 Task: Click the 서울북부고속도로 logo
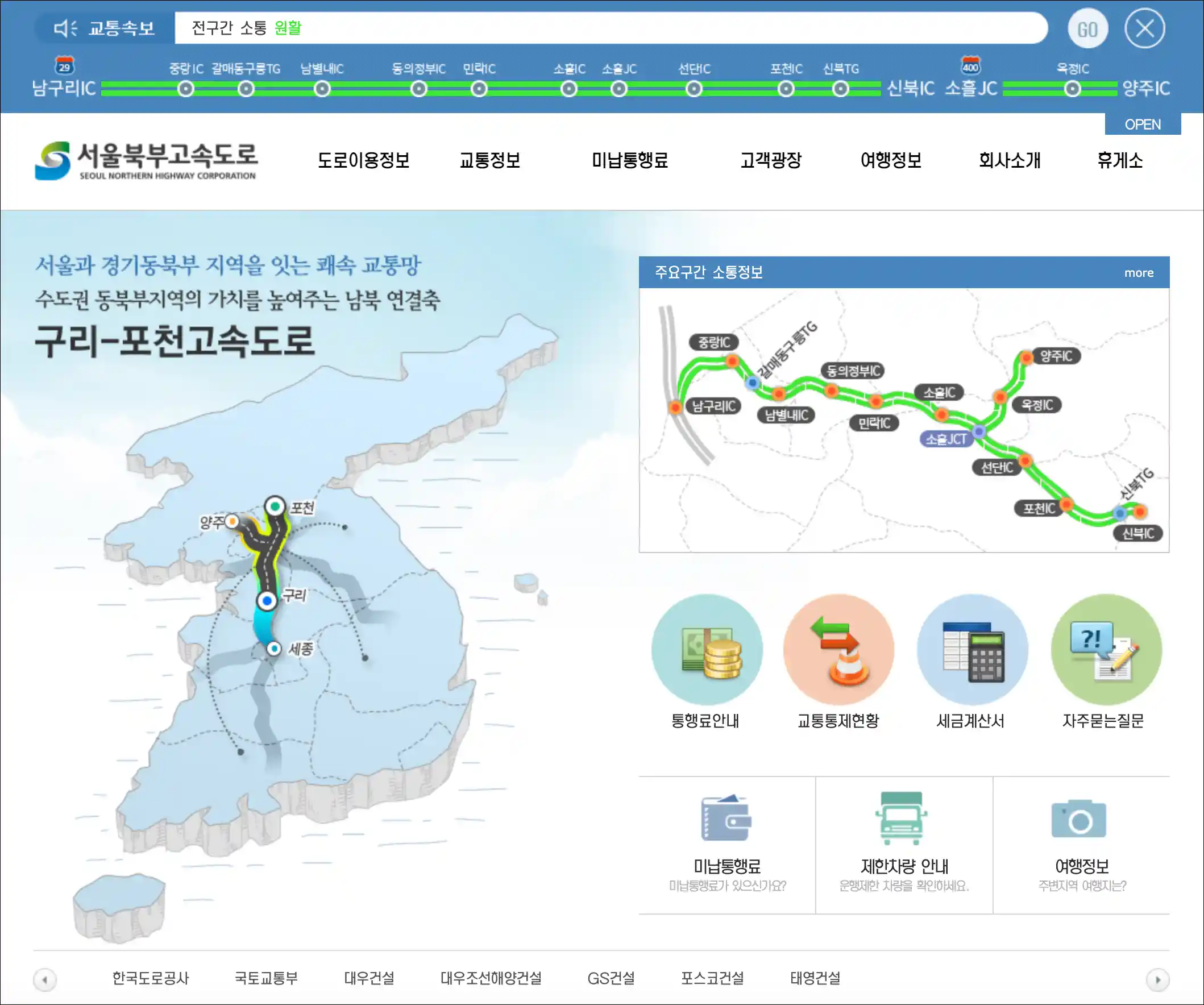(146, 161)
